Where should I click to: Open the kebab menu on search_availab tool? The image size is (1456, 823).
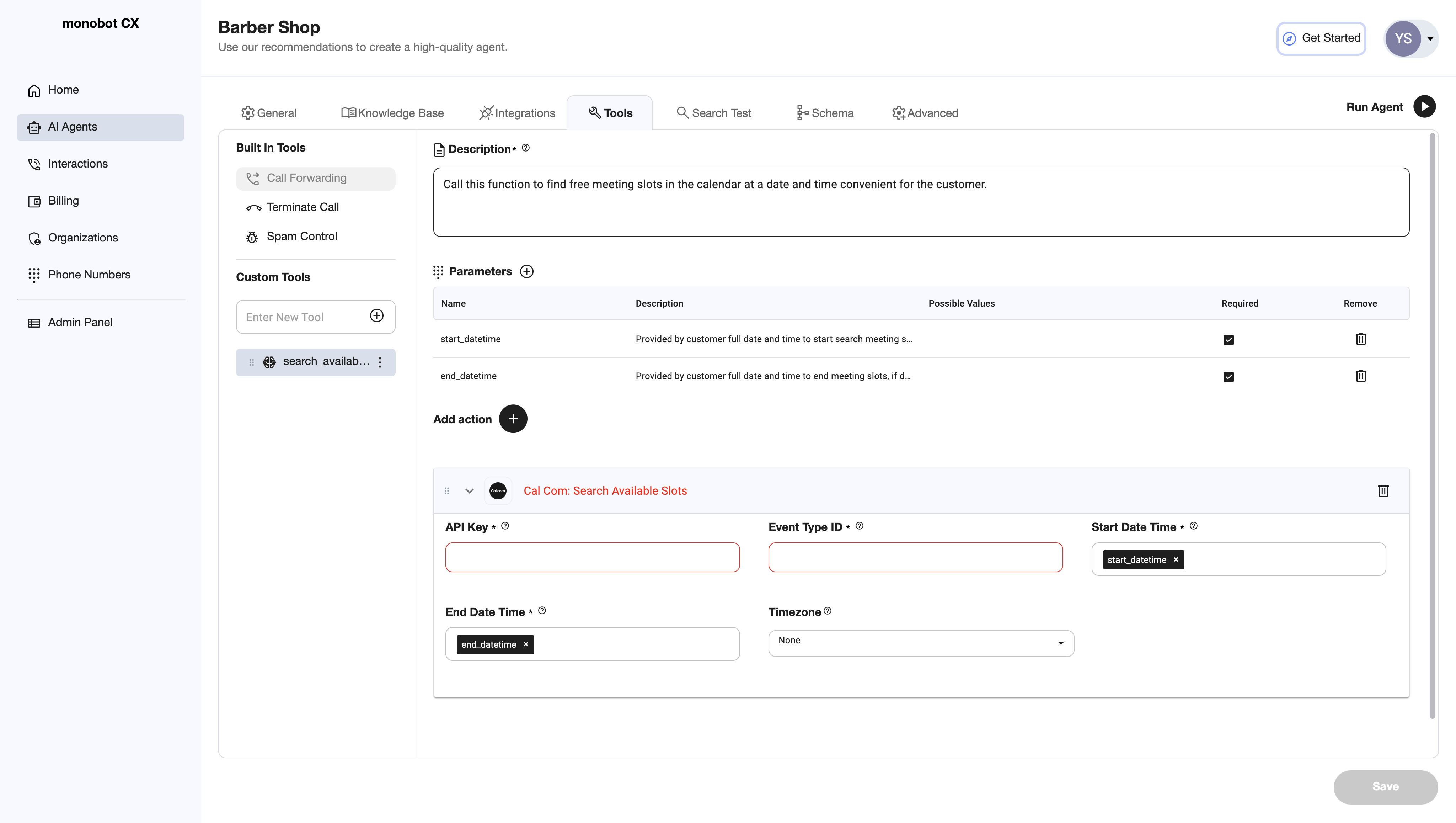point(380,362)
